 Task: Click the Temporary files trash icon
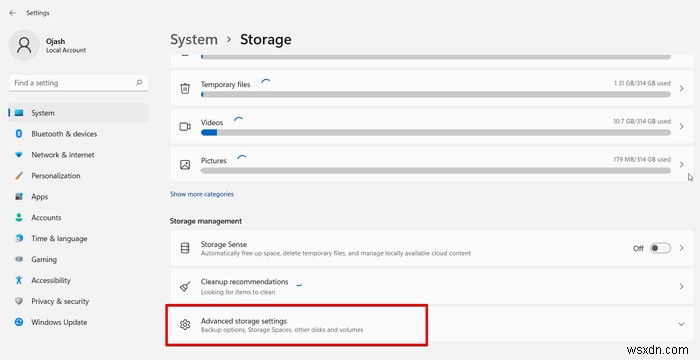pyautogui.click(x=185, y=88)
